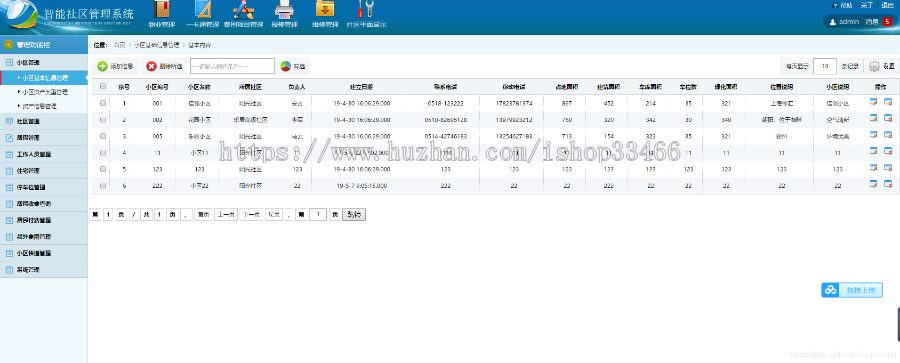Click delete icon for row 005
The height and width of the screenshot is (363, 900).
pyautogui.click(x=887, y=134)
